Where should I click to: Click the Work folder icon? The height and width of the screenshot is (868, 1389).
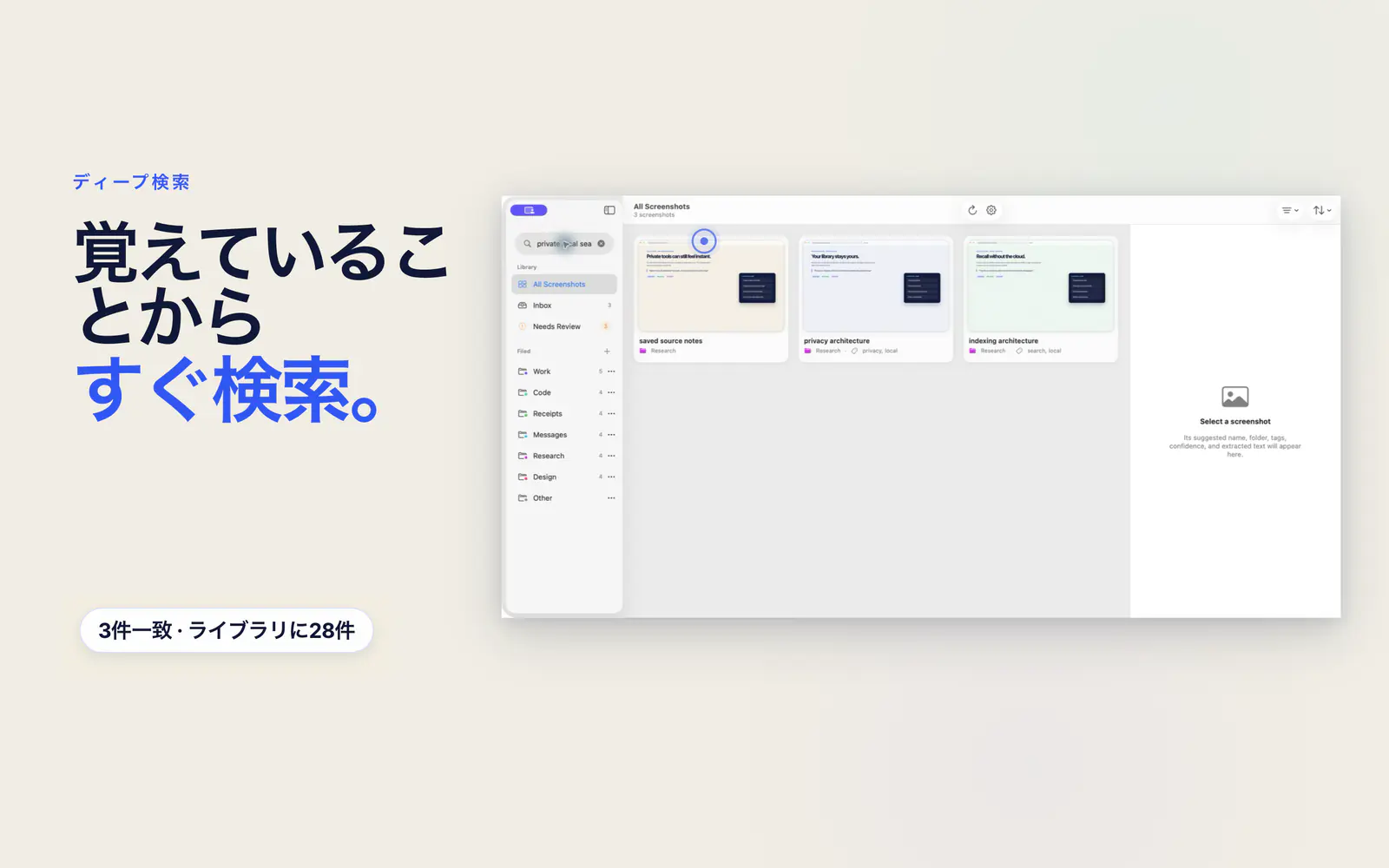(x=523, y=372)
